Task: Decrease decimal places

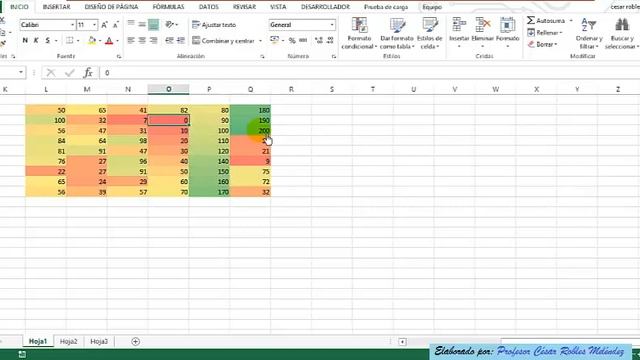Action: 330,40
